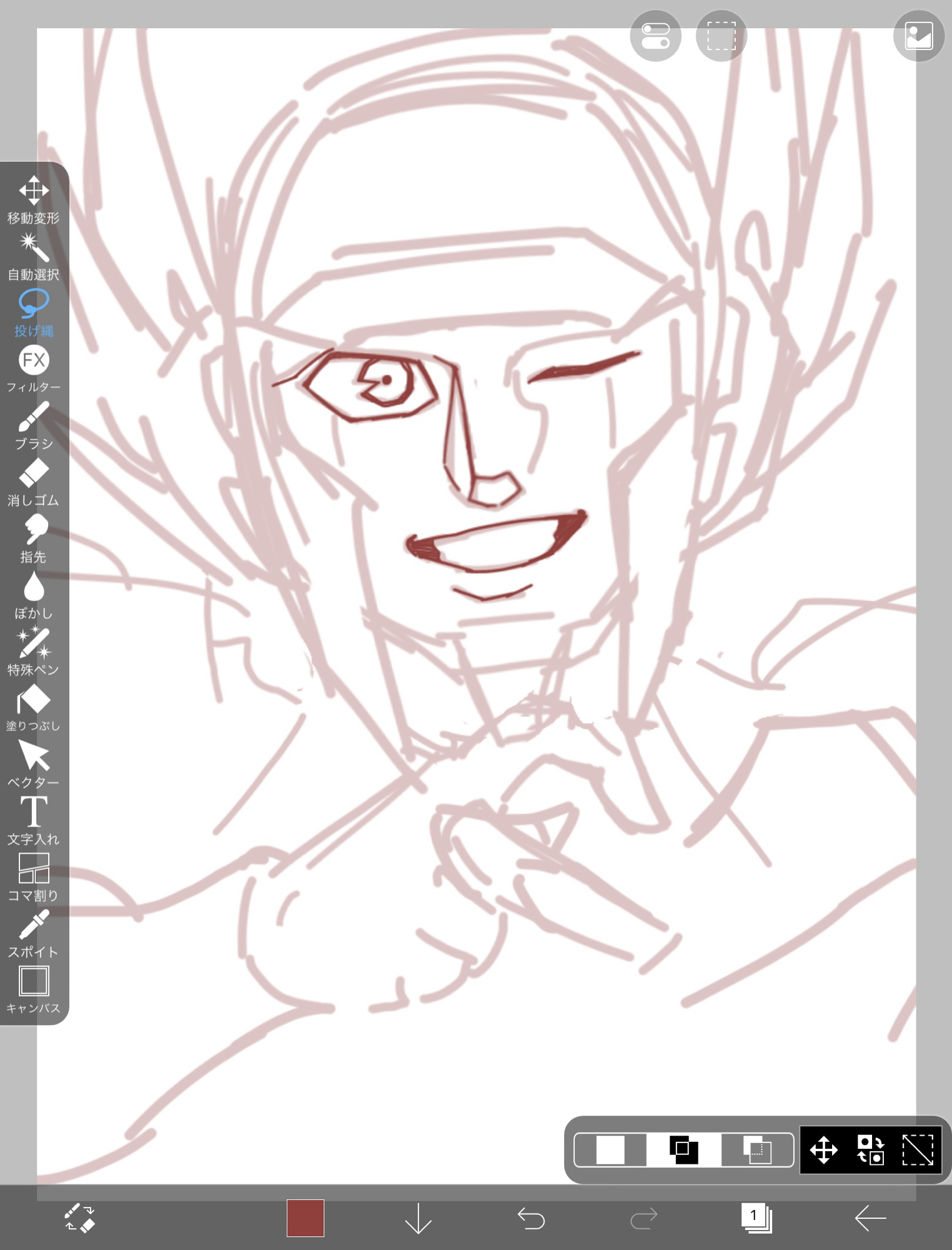Switch to add-to-selection mode
Image resolution: width=952 pixels, height=1250 pixels.
pos(683,1150)
